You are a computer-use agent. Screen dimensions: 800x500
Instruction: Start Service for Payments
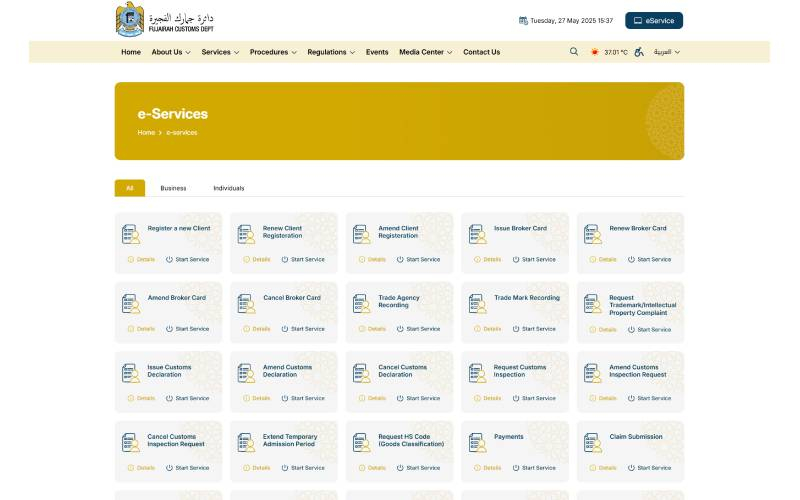(534, 467)
